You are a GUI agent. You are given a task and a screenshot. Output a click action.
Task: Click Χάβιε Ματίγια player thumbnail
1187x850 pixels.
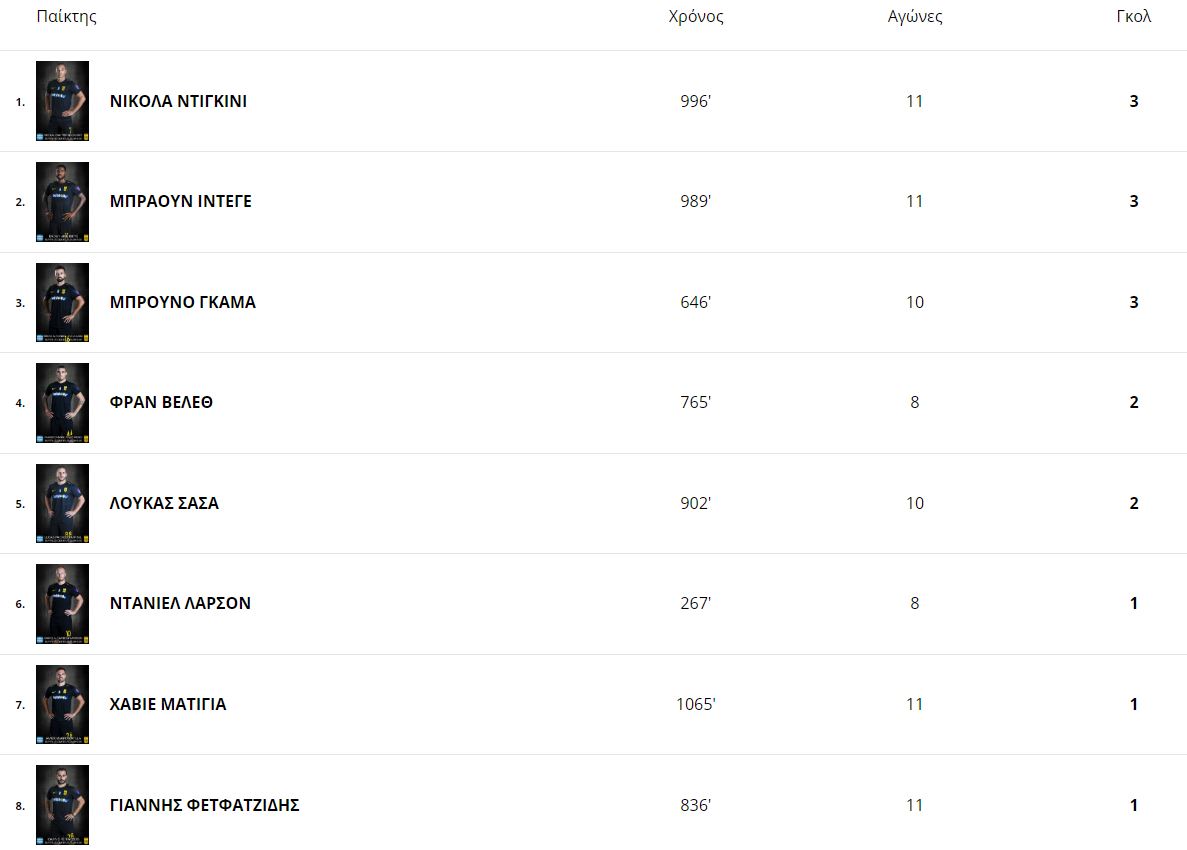[62, 704]
